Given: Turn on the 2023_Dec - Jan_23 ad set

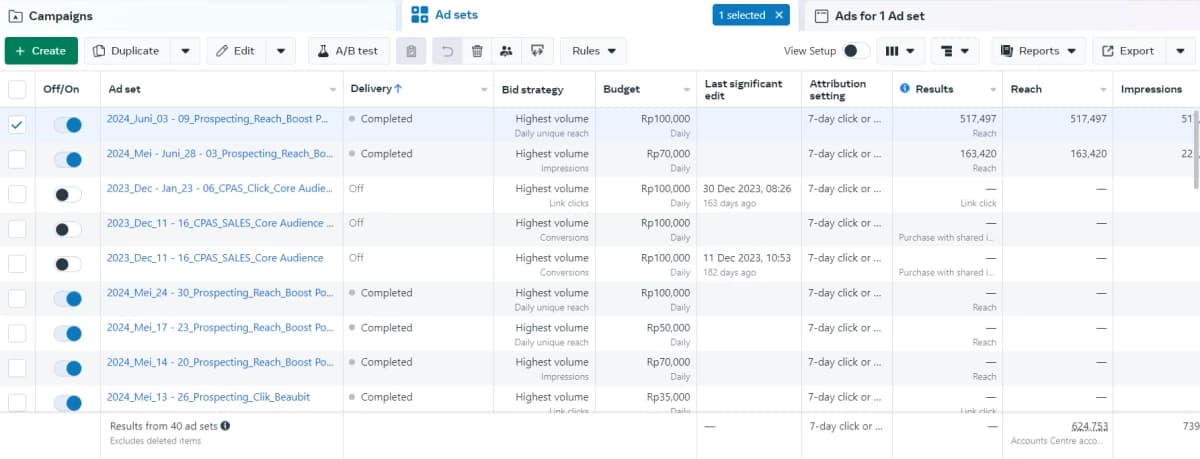Looking at the screenshot, I should click(x=68, y=194).
